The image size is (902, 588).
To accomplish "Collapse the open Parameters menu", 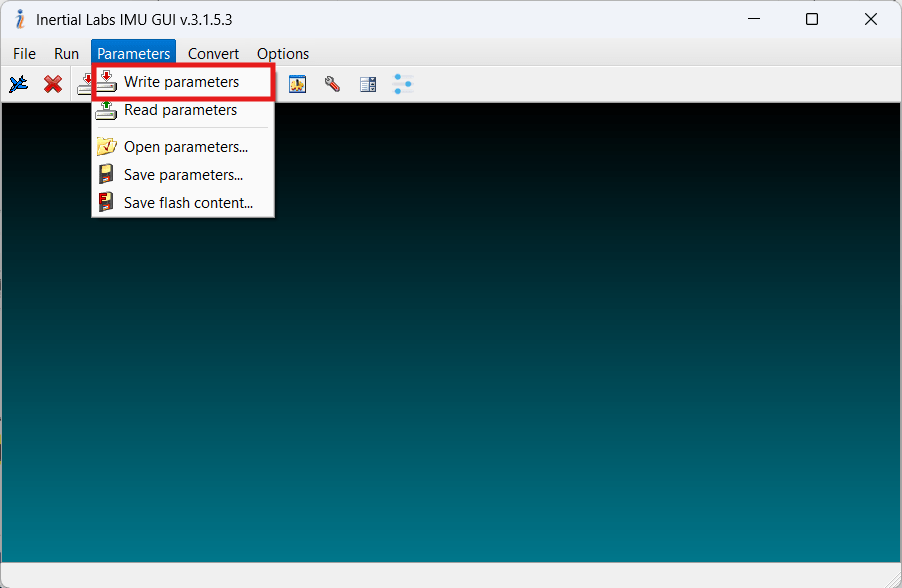I will tap(133, 54).
